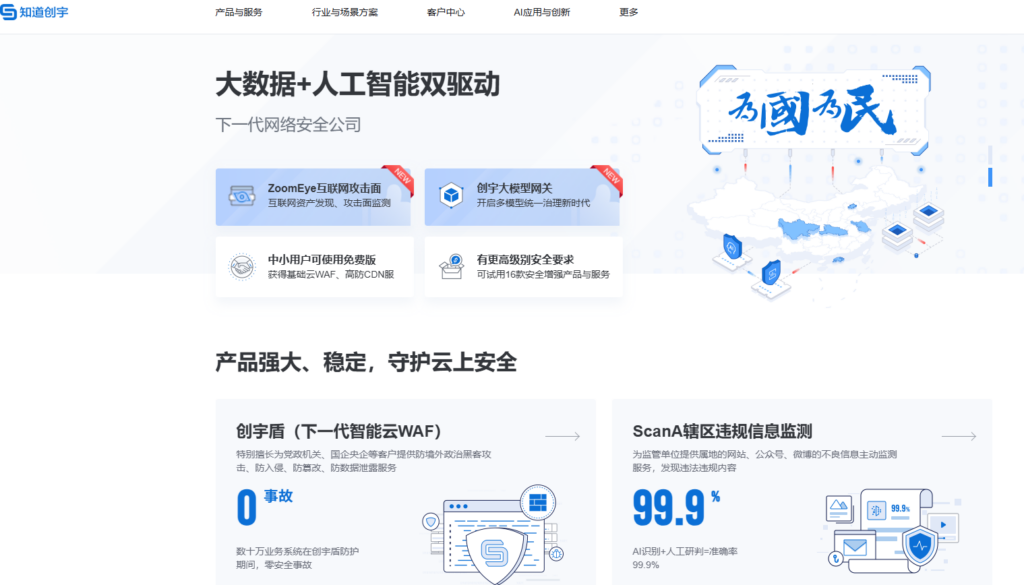Click NEW ribbon on 创宇大模型网关 card

coord(609,178)
